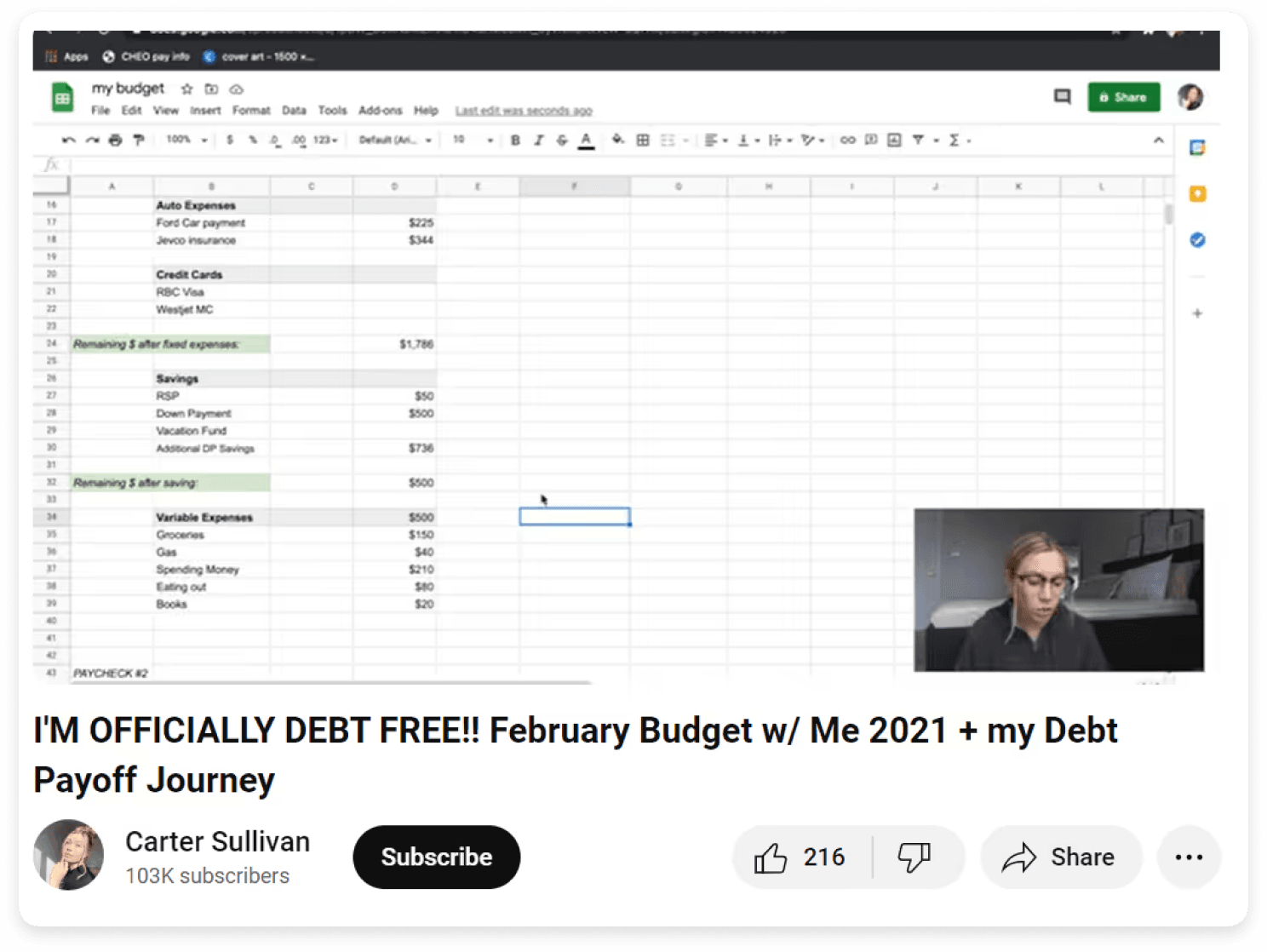Click the insert chart icon

[x=894, y=140]
